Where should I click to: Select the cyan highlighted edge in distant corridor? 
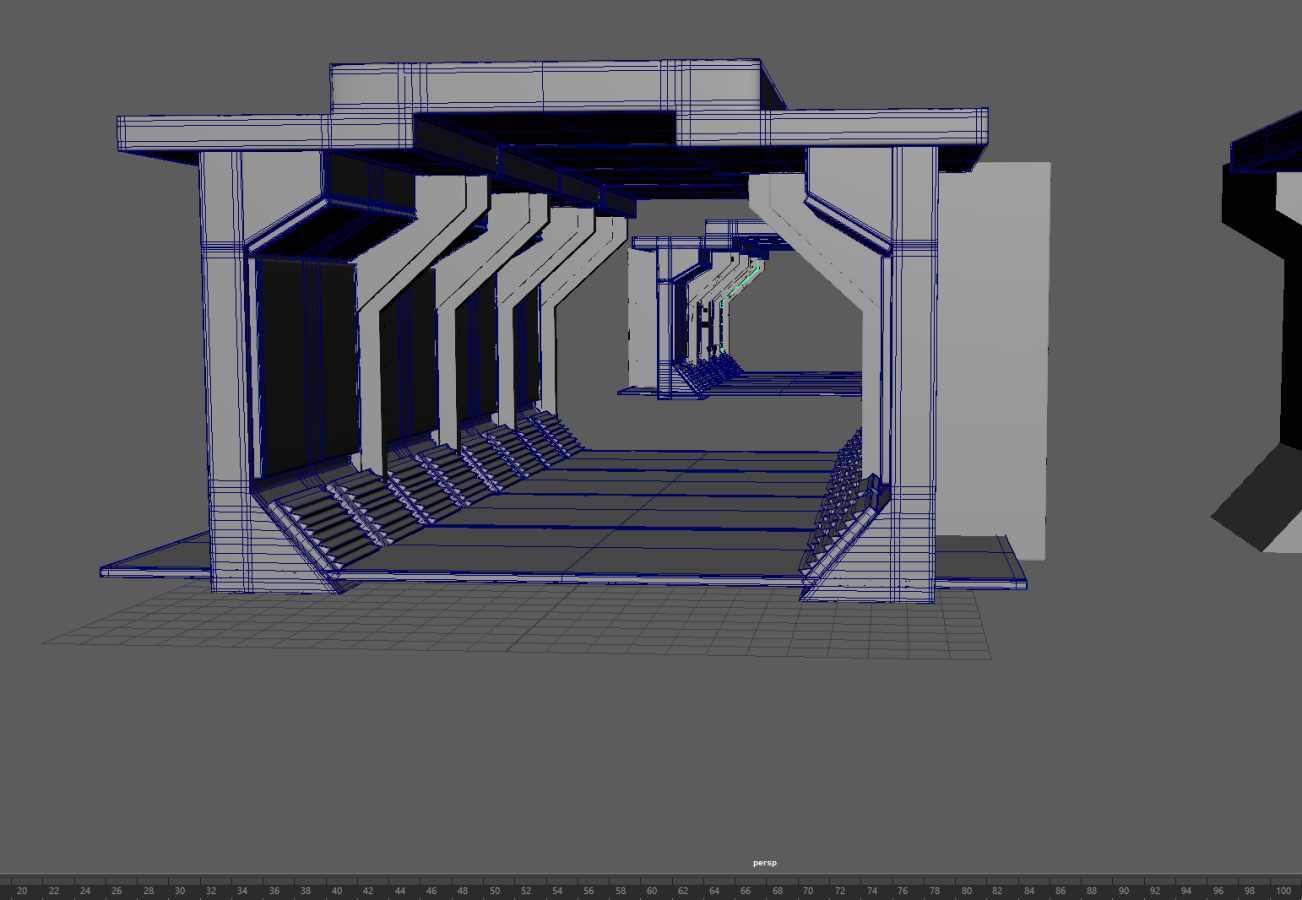(740, 285)
